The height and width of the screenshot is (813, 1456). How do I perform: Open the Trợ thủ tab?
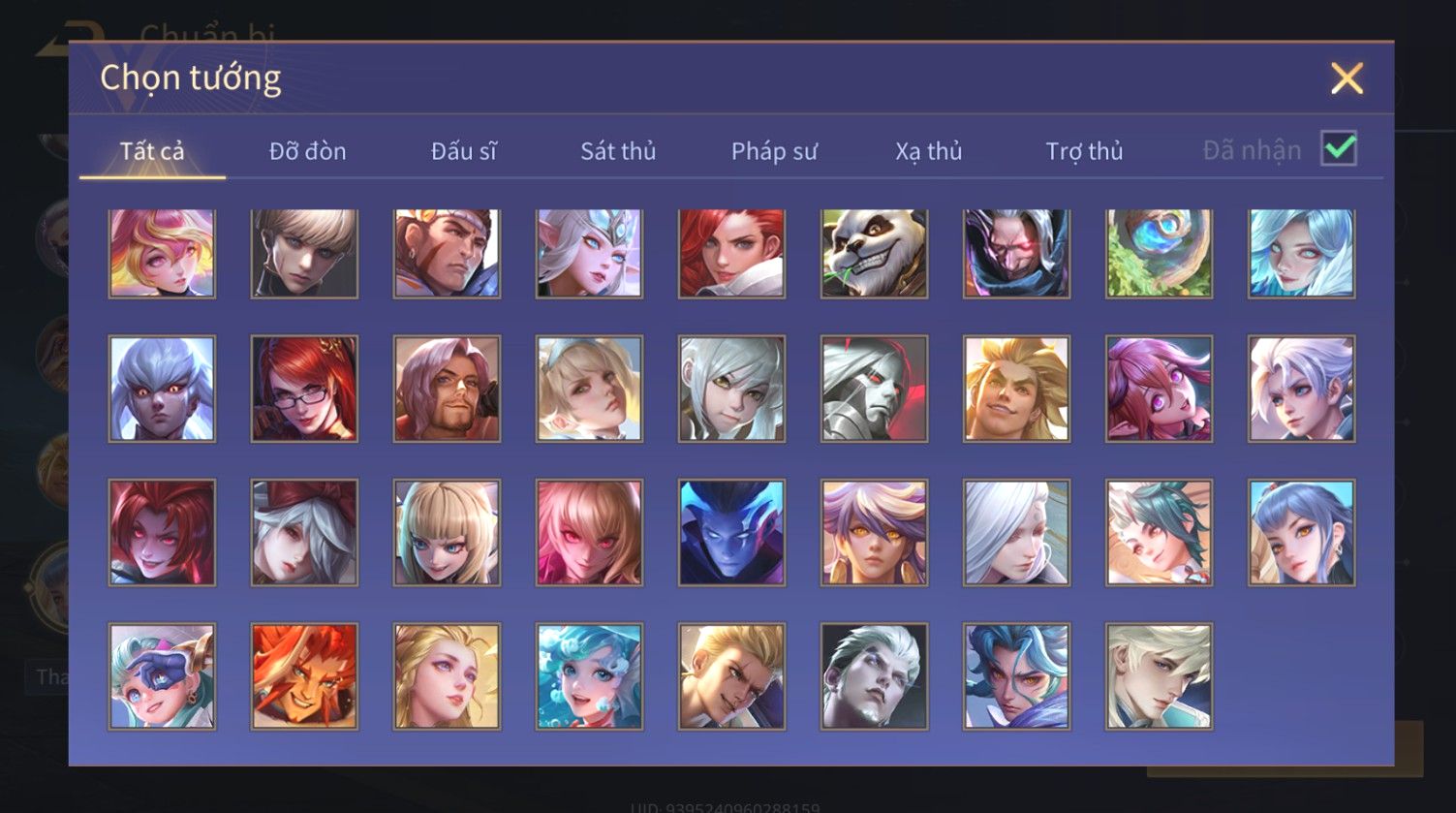click(1084, 151)
